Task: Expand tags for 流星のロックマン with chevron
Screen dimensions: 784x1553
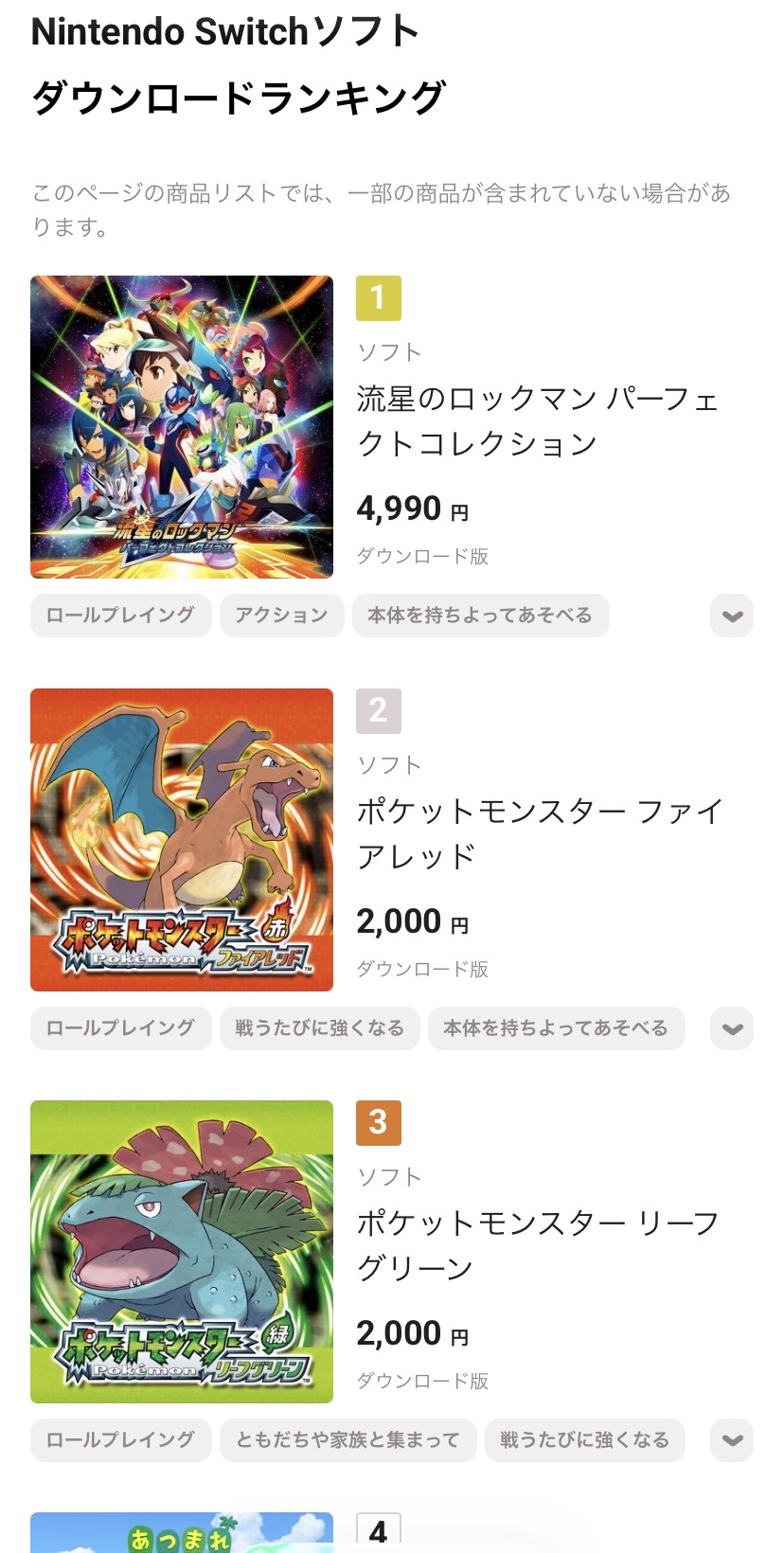Action: [732, 616]
